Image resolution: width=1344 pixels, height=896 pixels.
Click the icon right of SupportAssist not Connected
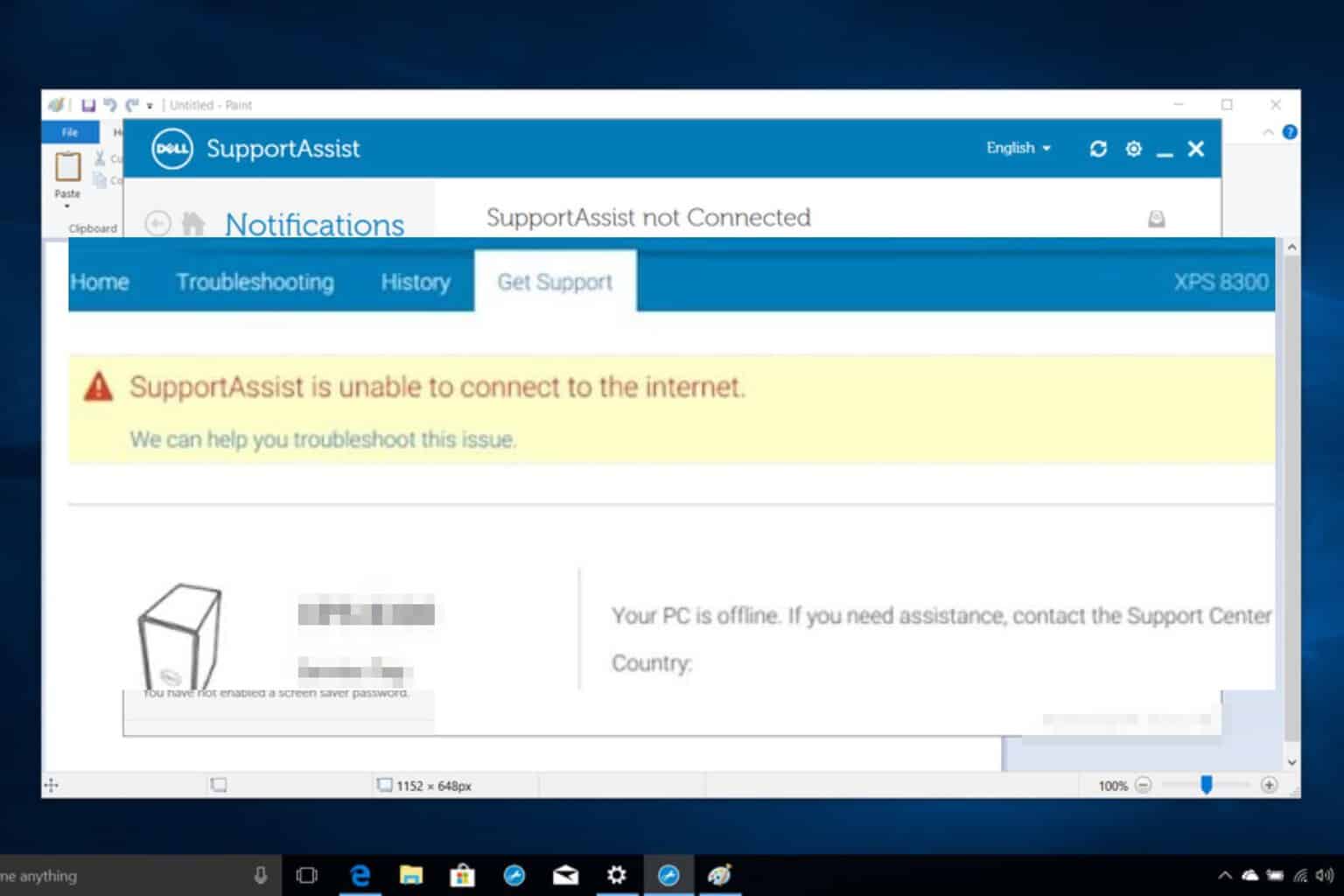[1156, 219]
